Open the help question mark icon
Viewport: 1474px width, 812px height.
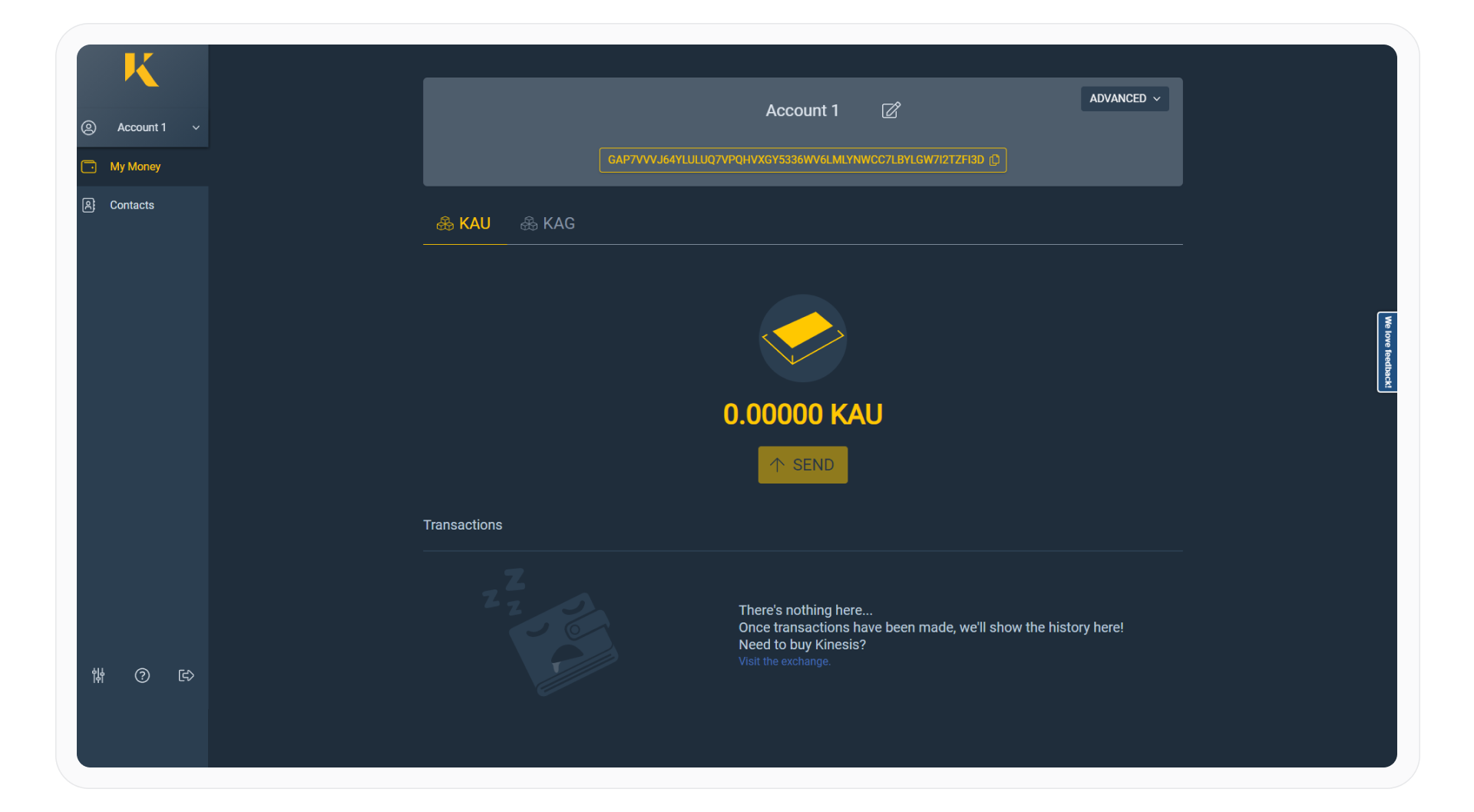[142, 675]
